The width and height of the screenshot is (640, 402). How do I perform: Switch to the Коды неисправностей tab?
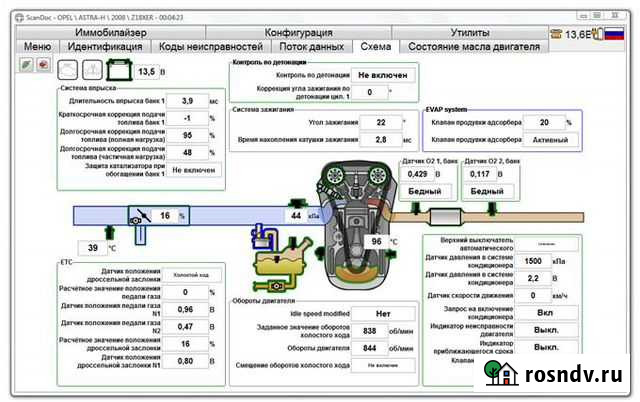tap(211, 47)
